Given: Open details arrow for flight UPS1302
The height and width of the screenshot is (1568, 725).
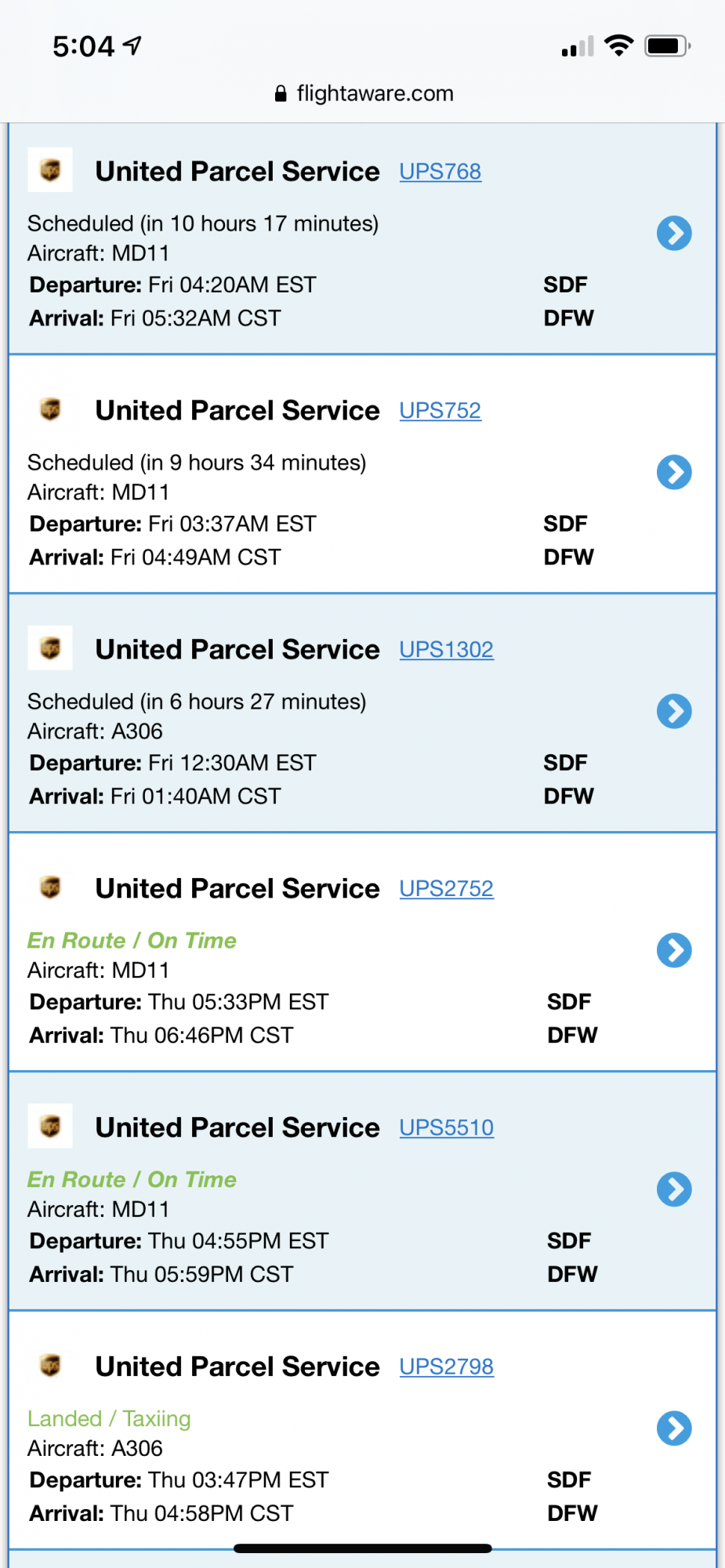Looking at the screenshot, I should 674,711.
